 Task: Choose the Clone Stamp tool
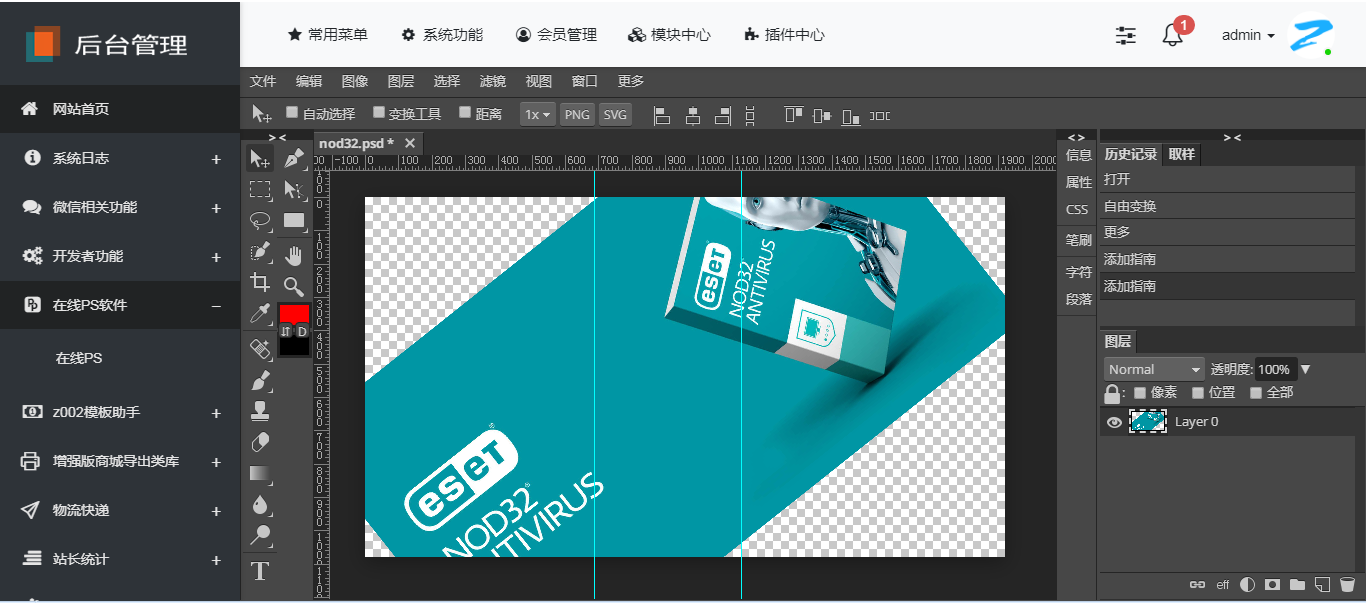pos(260,410)
